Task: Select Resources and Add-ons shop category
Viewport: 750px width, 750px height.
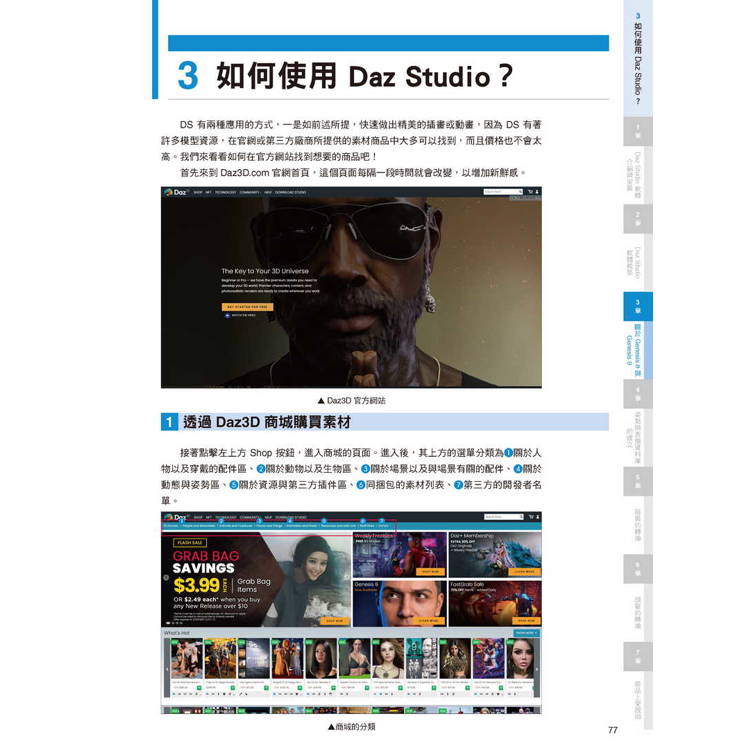Action: point(338,526)
